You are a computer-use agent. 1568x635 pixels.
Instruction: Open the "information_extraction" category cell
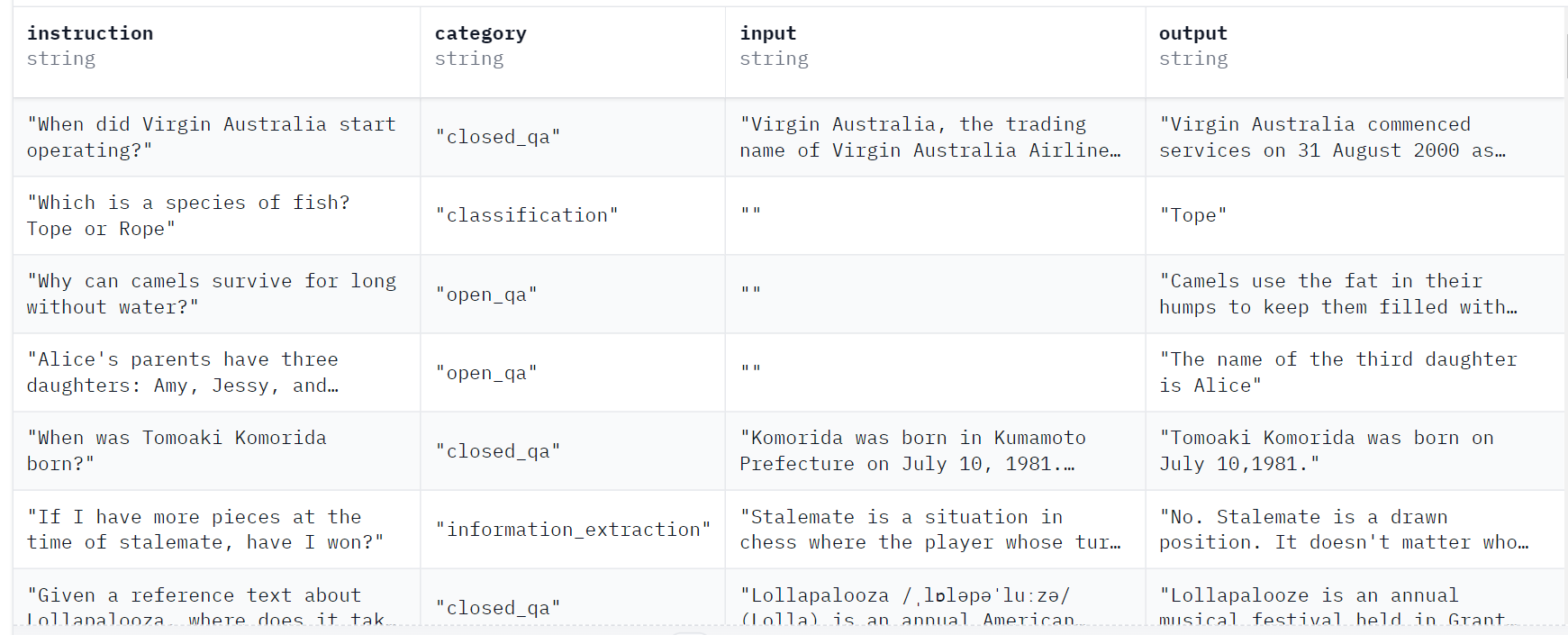[572, 530]
